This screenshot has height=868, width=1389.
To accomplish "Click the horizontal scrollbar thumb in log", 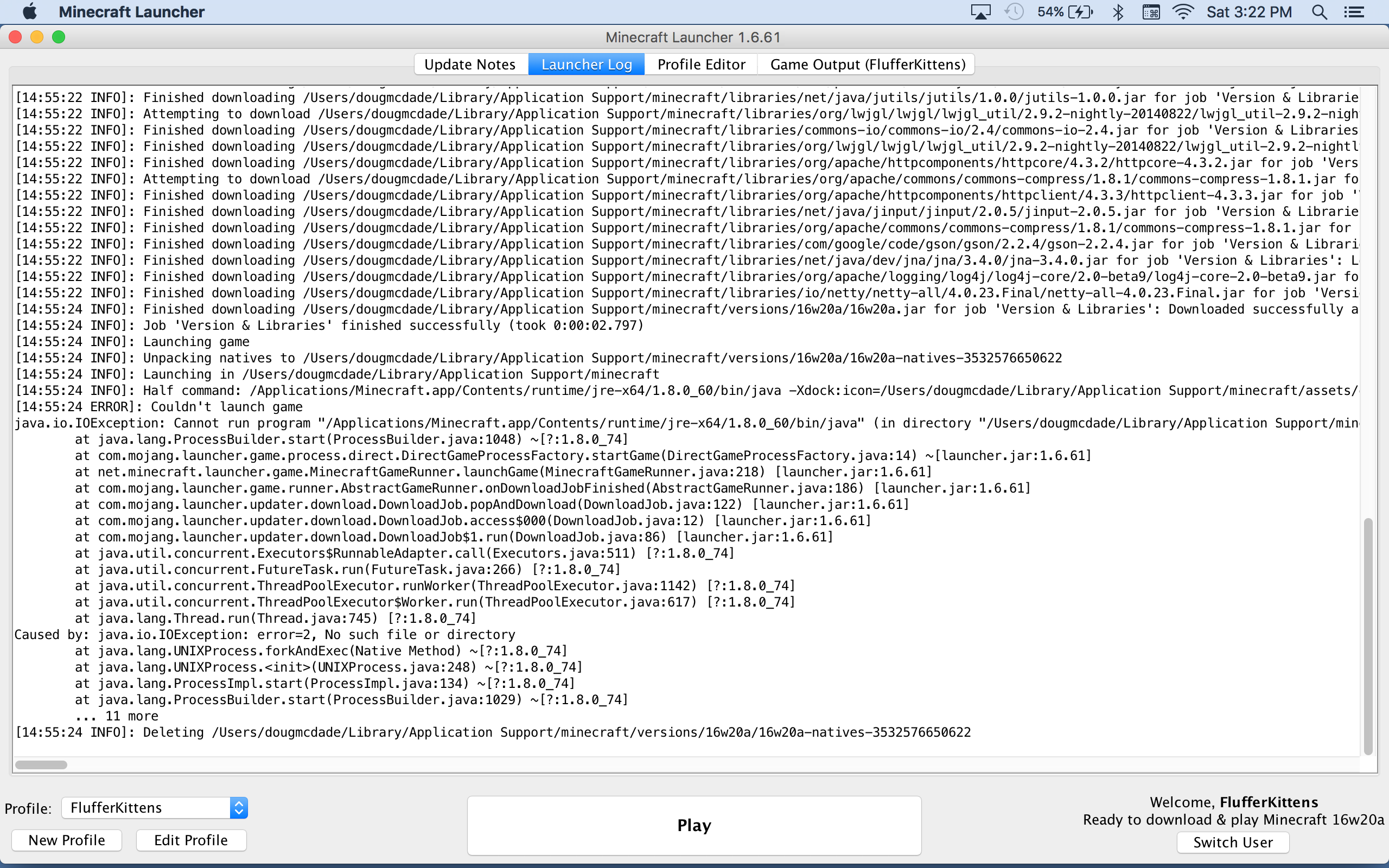I will pyautogui.click(x=41, y=765).
